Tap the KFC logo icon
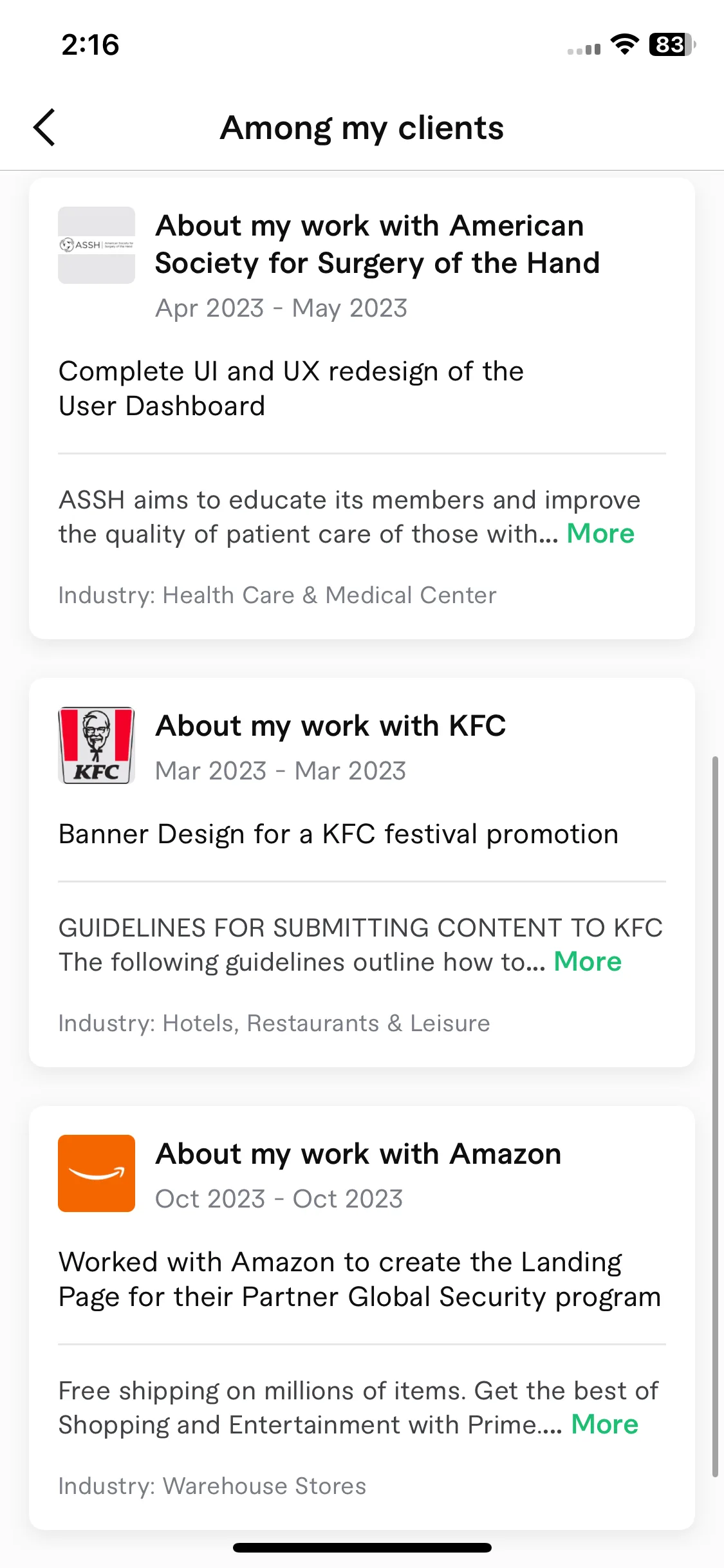 97,745
